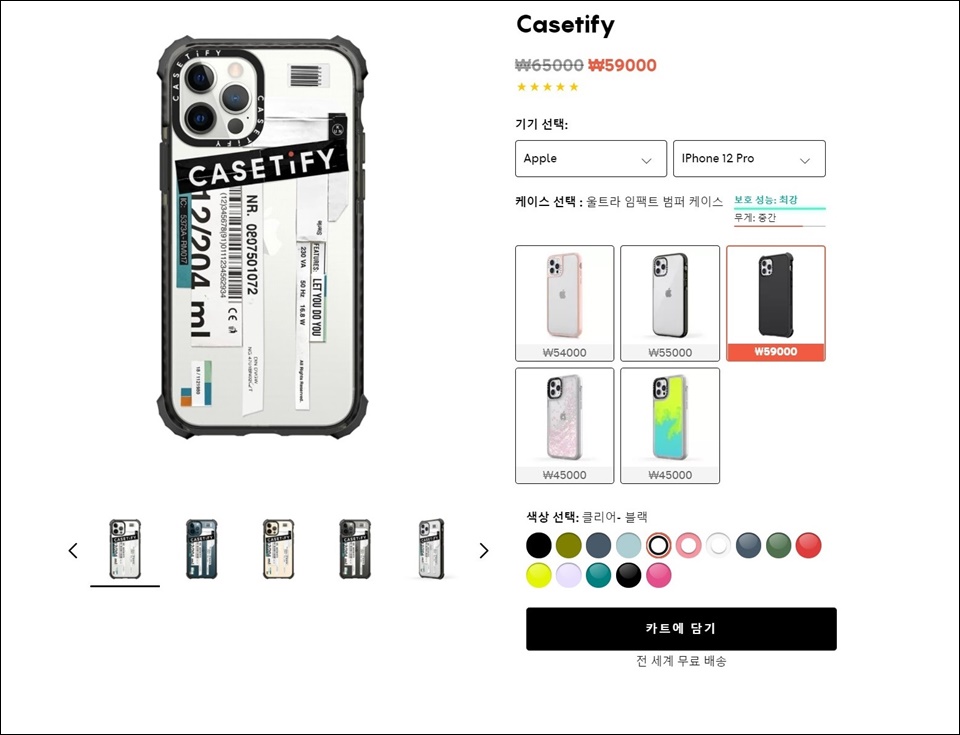This screenshot has width=960, height=735.
Task: Pick the olive green color swatch
Action: 568,545
